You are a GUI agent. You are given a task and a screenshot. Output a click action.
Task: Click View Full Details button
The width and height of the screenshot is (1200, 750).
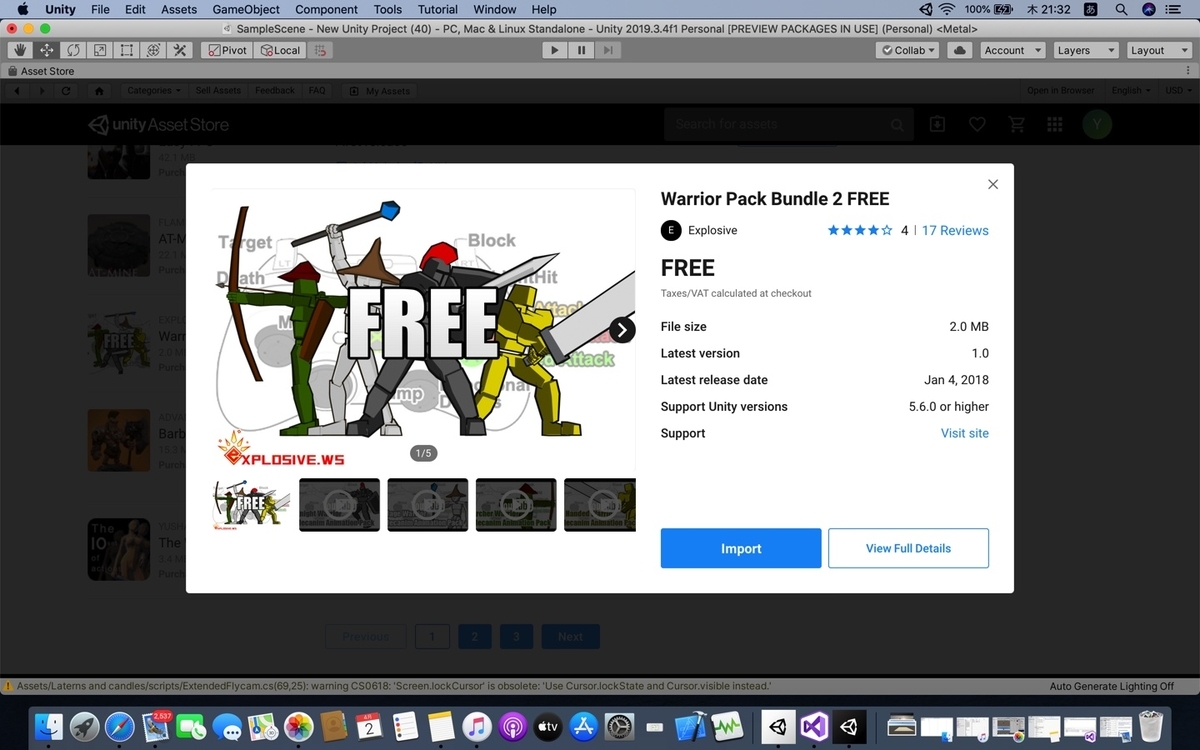(908, 548)
